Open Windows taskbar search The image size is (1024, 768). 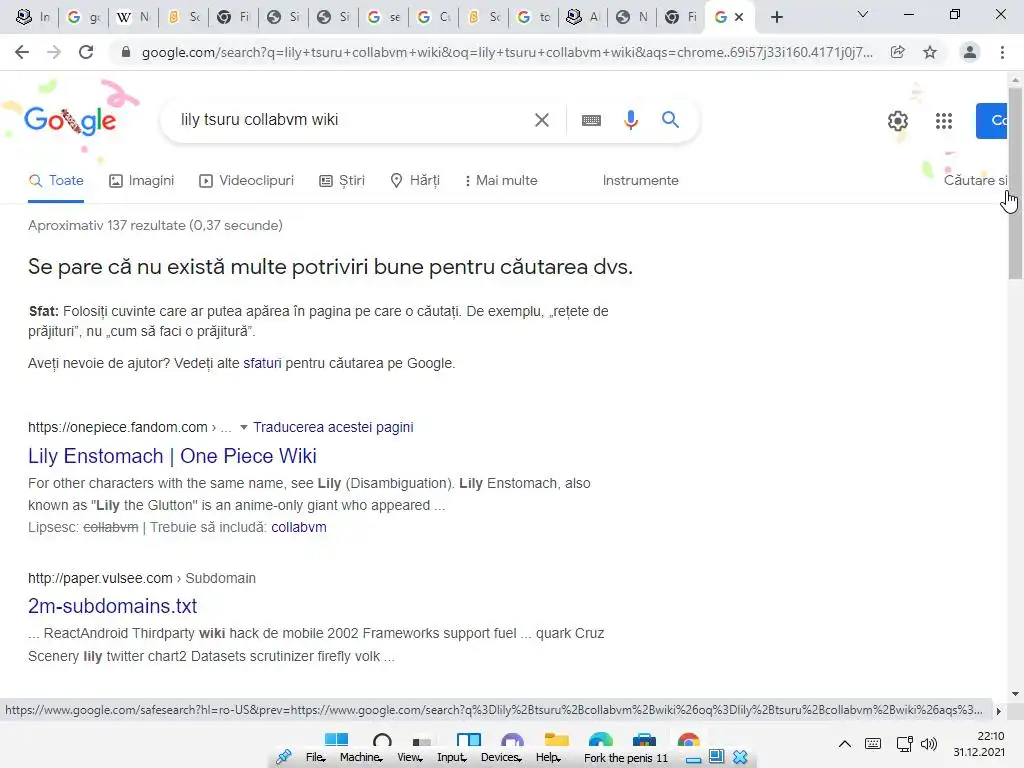point(382,741)
